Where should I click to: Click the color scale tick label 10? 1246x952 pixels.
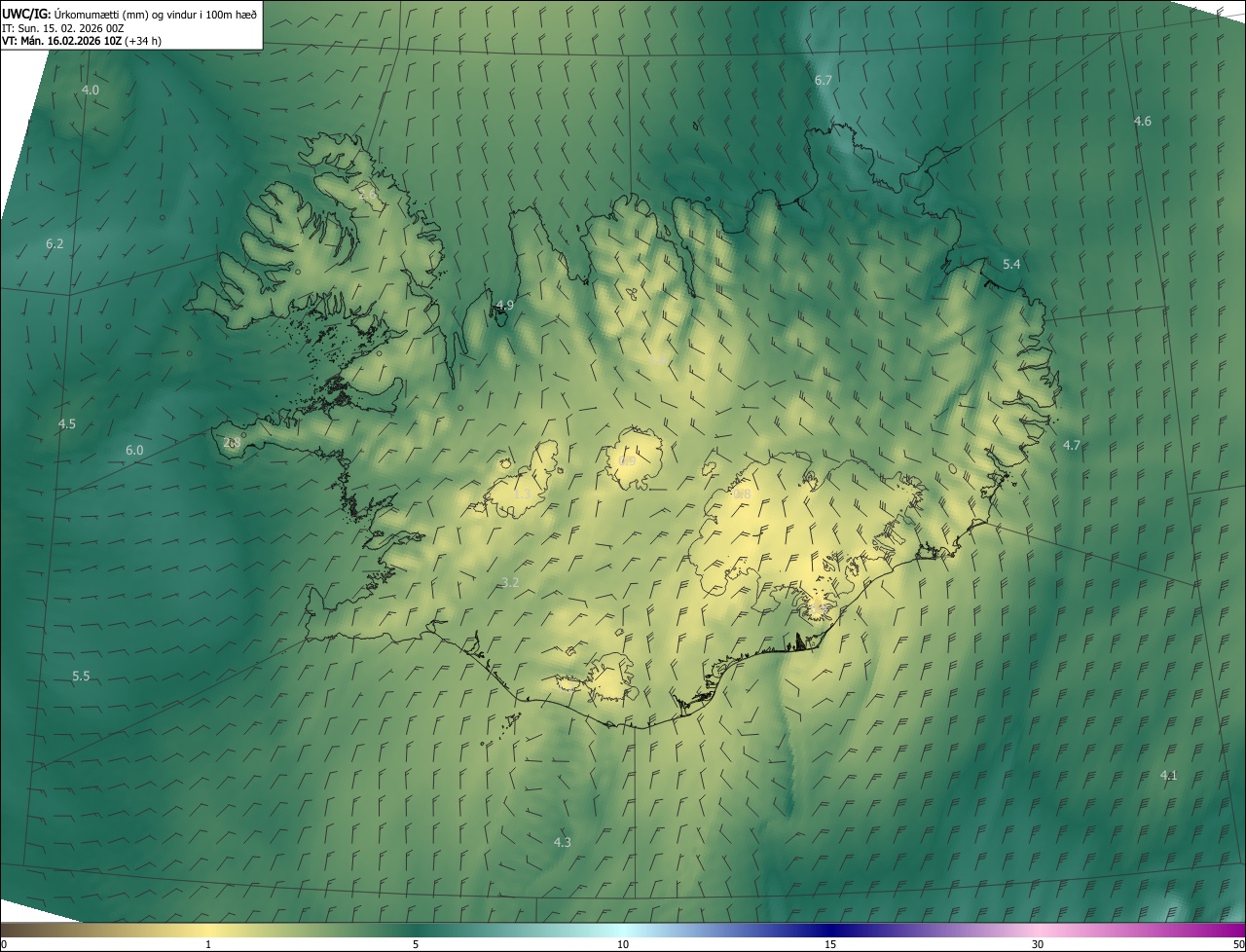point(623,944)
